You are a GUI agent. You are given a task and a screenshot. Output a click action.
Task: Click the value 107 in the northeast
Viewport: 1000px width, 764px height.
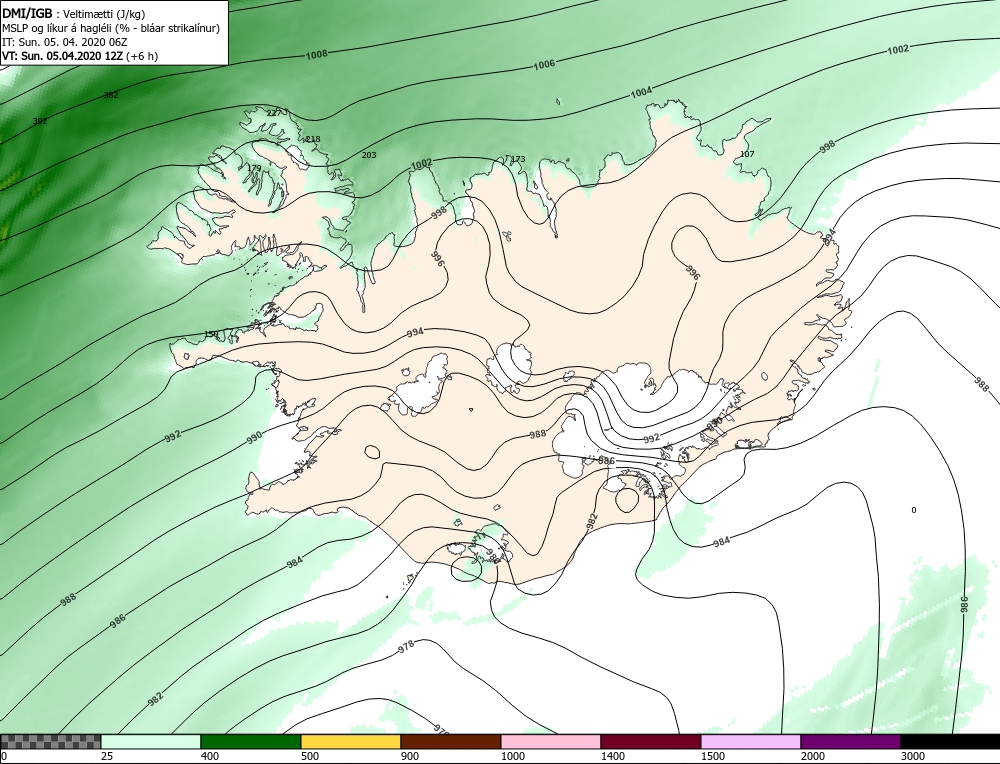point(747,154)
